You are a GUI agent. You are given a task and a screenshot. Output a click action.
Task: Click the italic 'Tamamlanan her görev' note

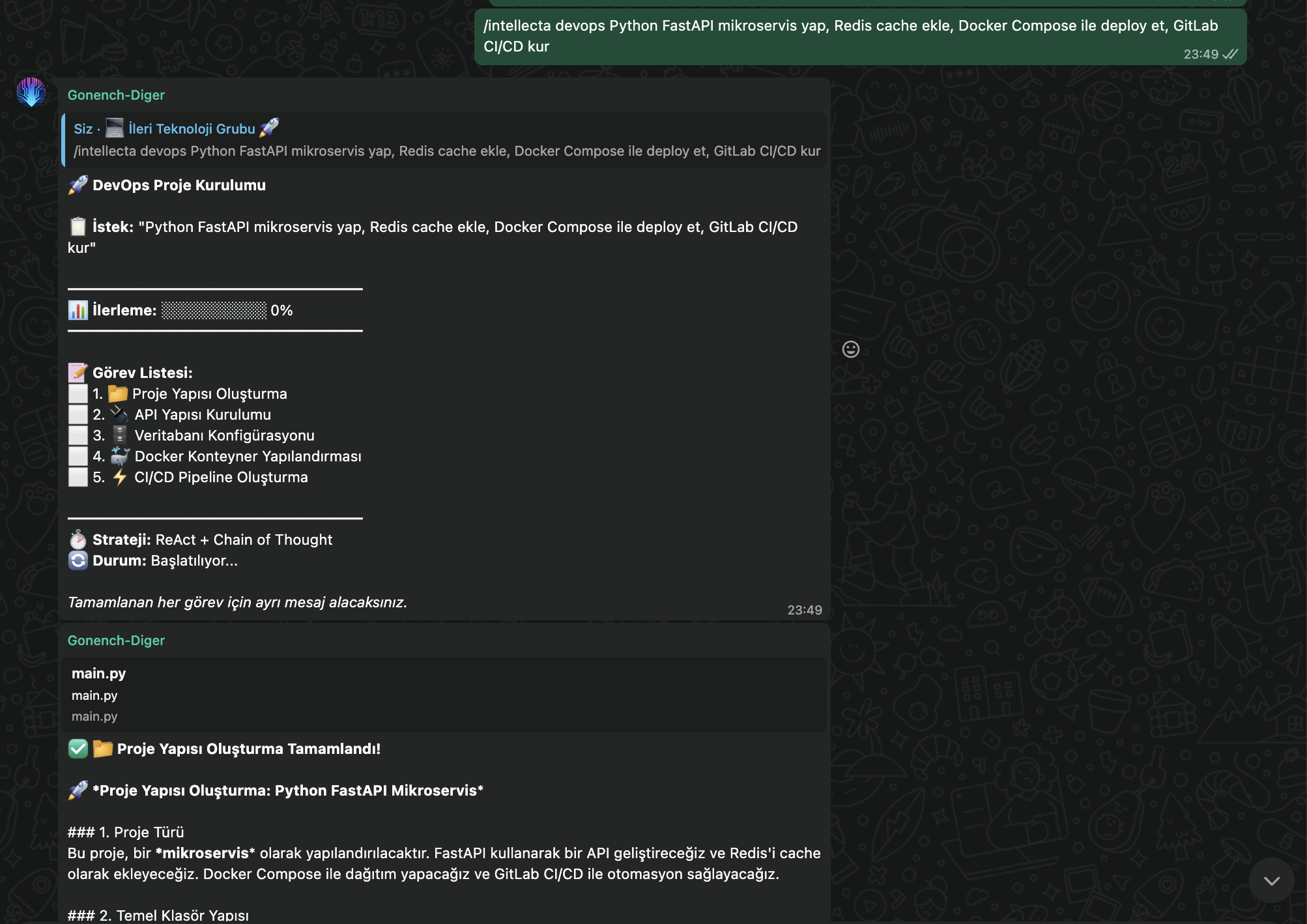[x=237, y=602]
